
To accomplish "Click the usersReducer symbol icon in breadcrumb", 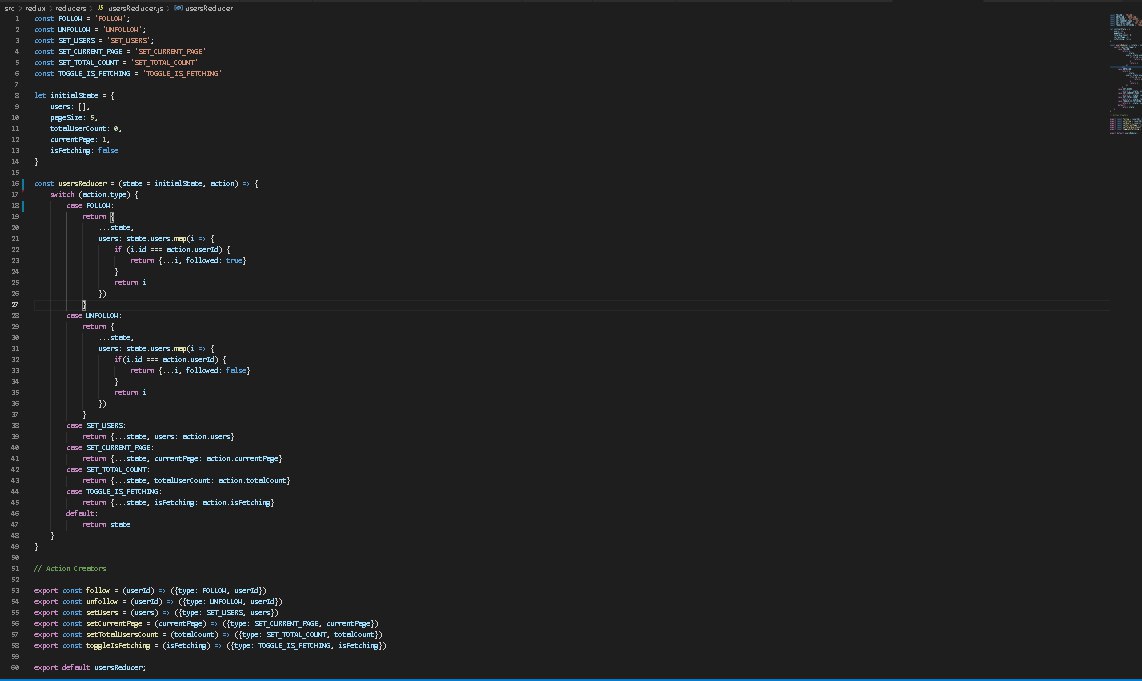I will (178, 8).
